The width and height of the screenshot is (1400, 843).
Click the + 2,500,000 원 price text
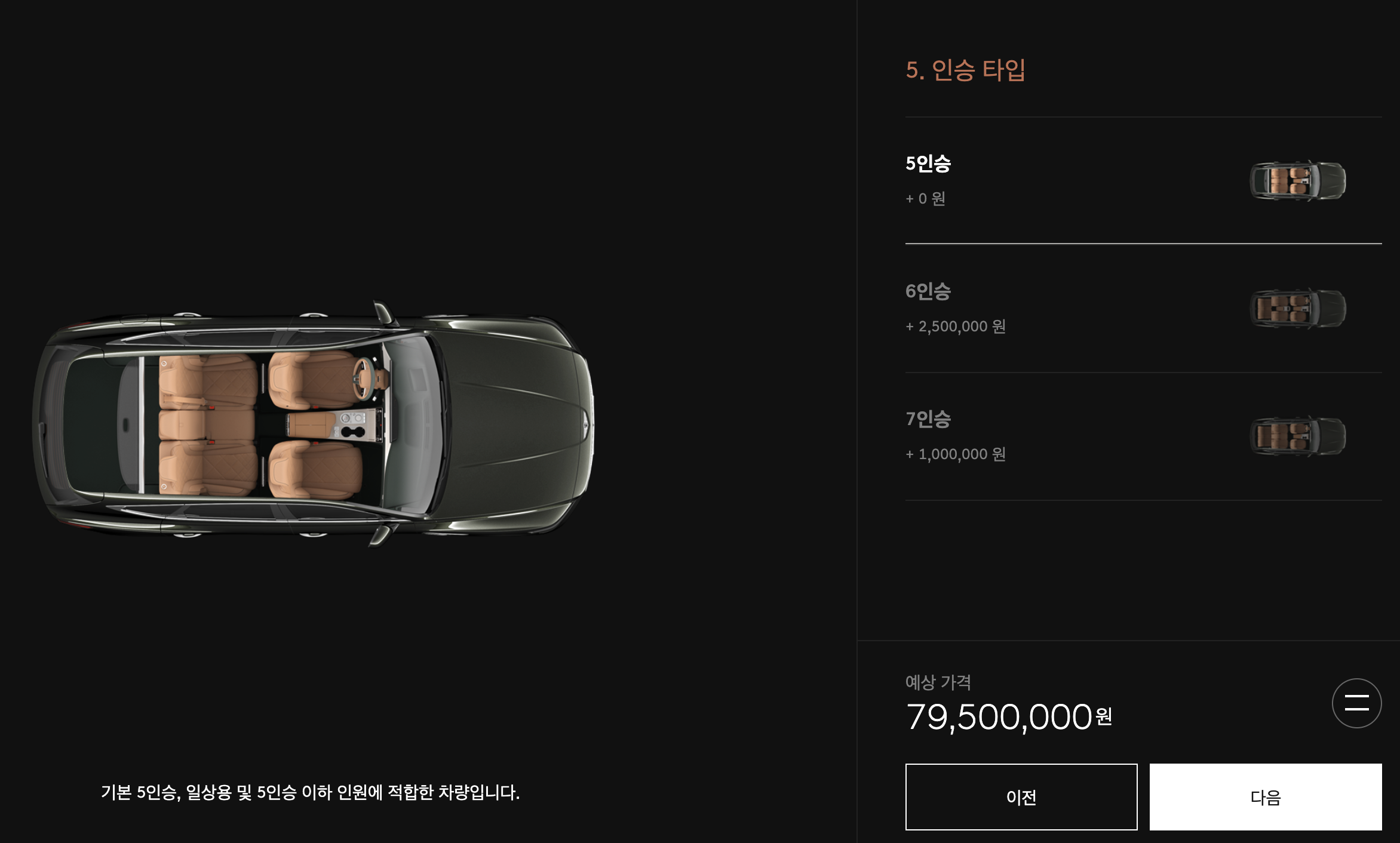click(956, 327)
